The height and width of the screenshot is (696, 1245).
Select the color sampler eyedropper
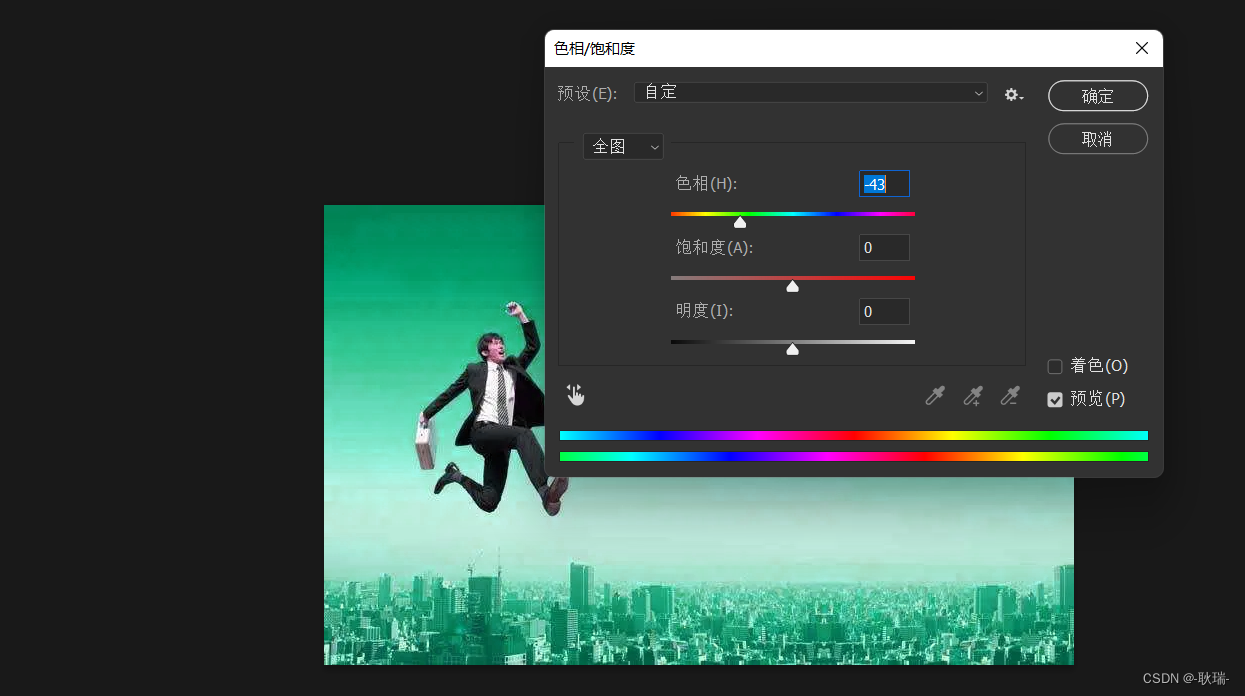pos(934,395)
